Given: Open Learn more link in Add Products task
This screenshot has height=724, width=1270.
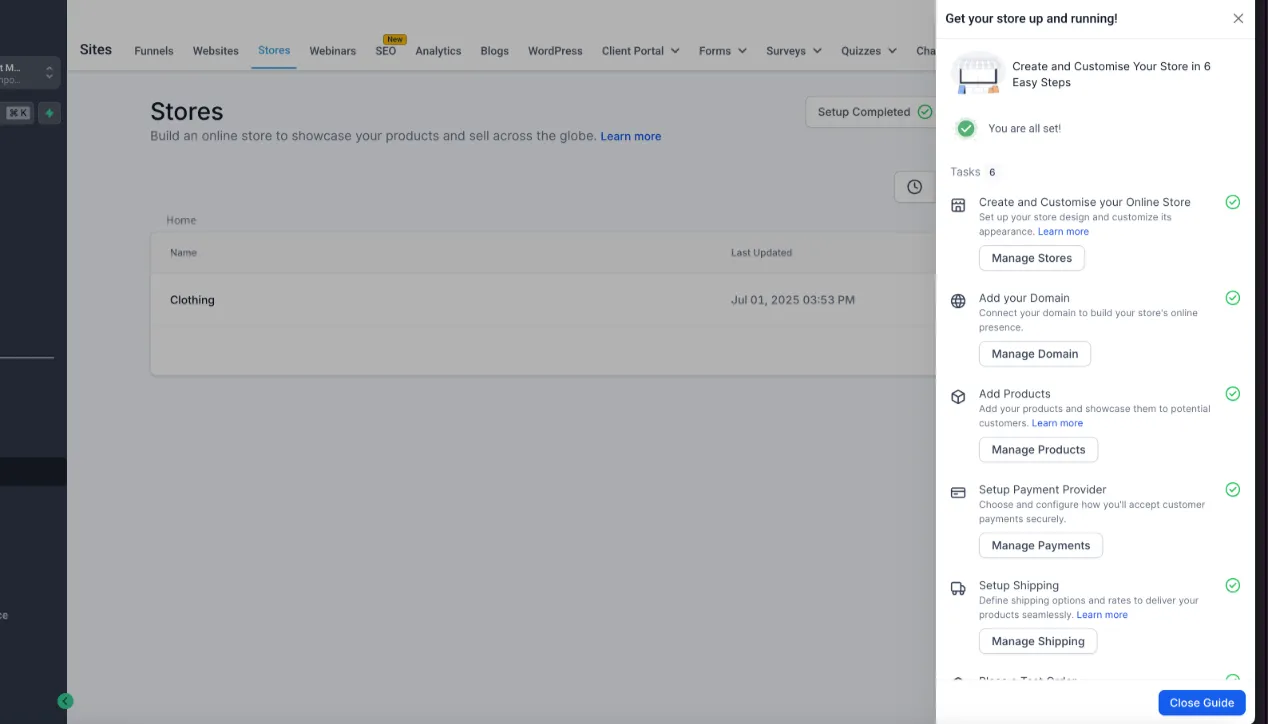Looking at the screenshot, I should [x=1057, y=424].
